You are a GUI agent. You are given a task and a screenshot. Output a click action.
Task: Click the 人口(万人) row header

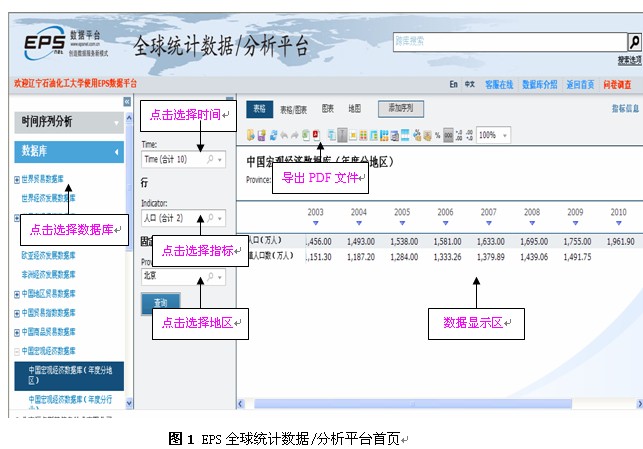(x=265, y=241)
